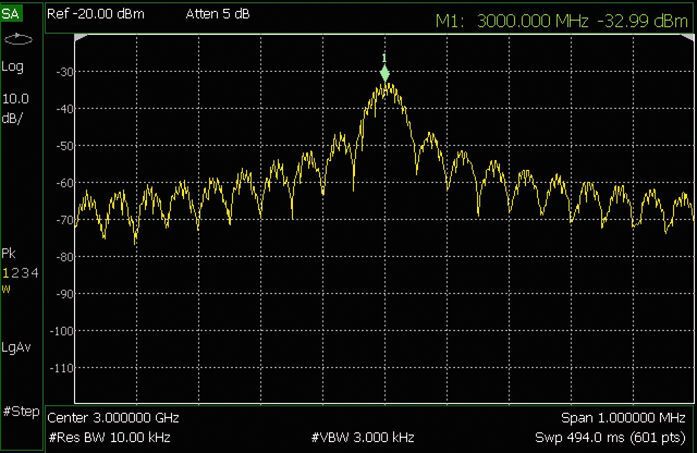This screenshot has height=453, width=697.
Task: Select trace number 2 indicator
Action: coord(15,273)
